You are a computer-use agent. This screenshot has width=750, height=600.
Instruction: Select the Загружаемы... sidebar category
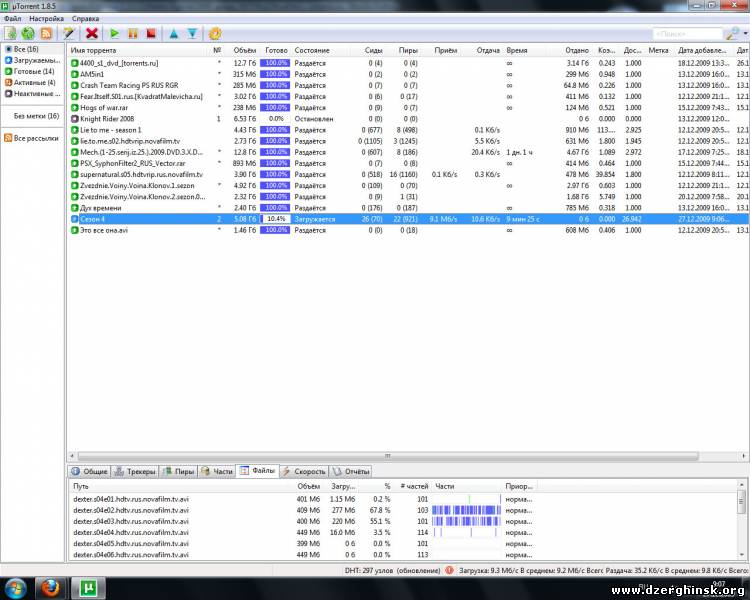(x=33, y=60)
